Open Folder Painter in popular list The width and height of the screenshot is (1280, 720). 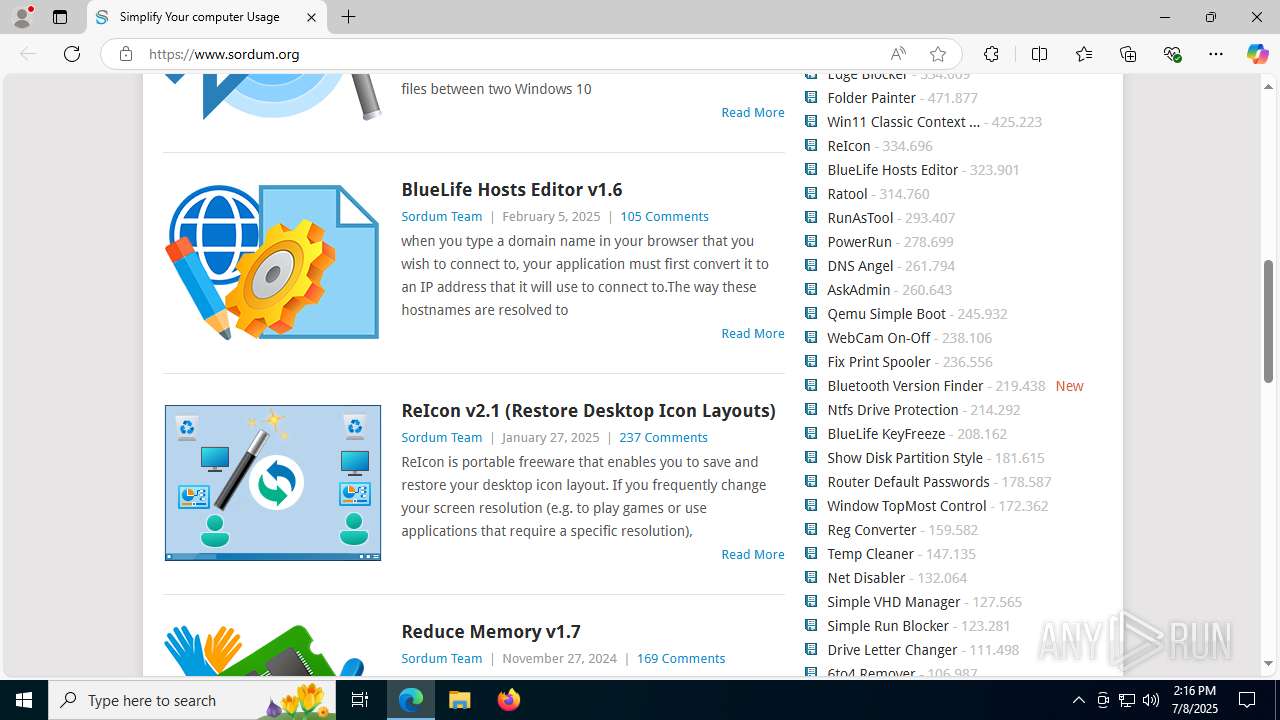(872, 97)
